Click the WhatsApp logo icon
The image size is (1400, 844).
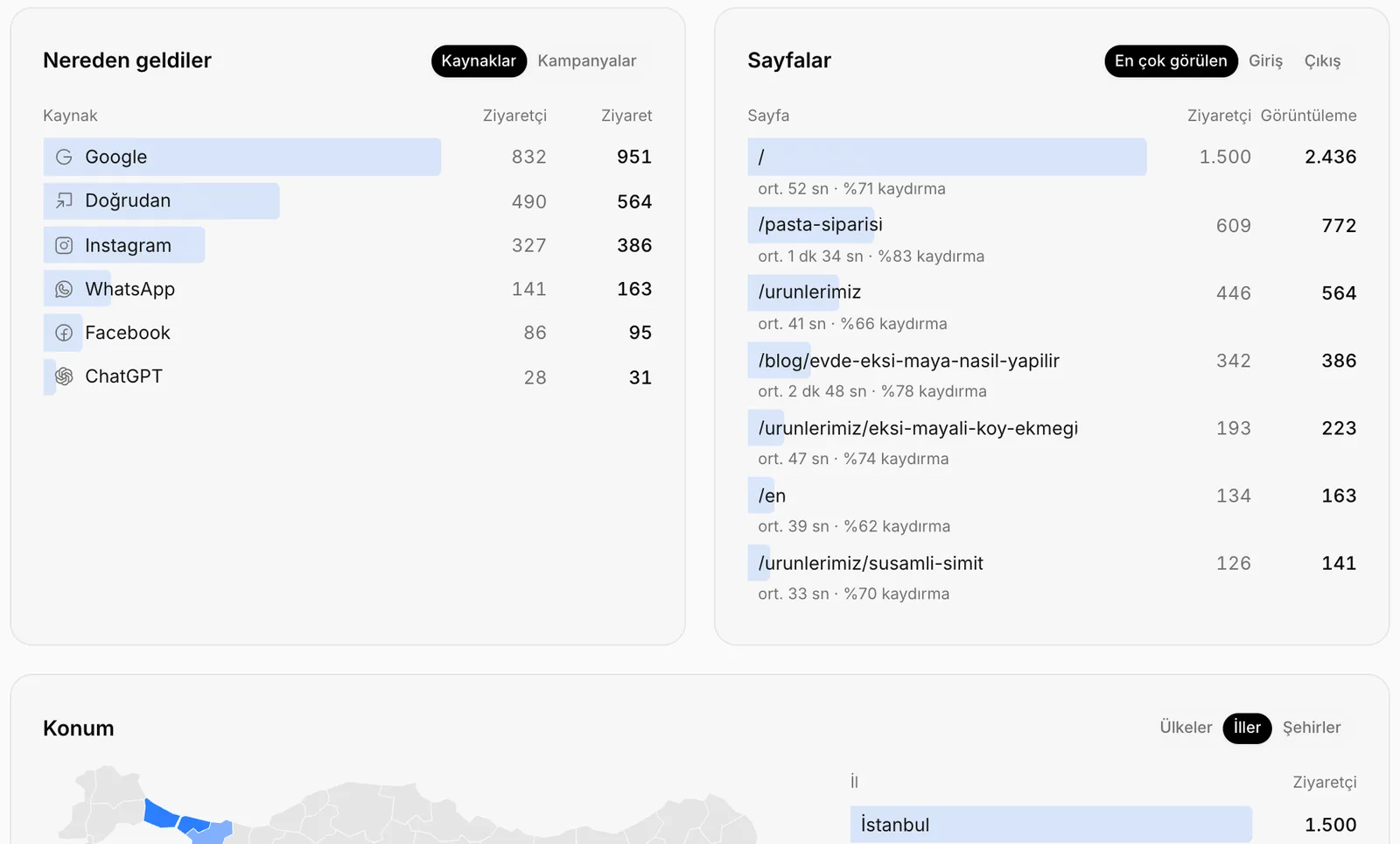(64, 289)
